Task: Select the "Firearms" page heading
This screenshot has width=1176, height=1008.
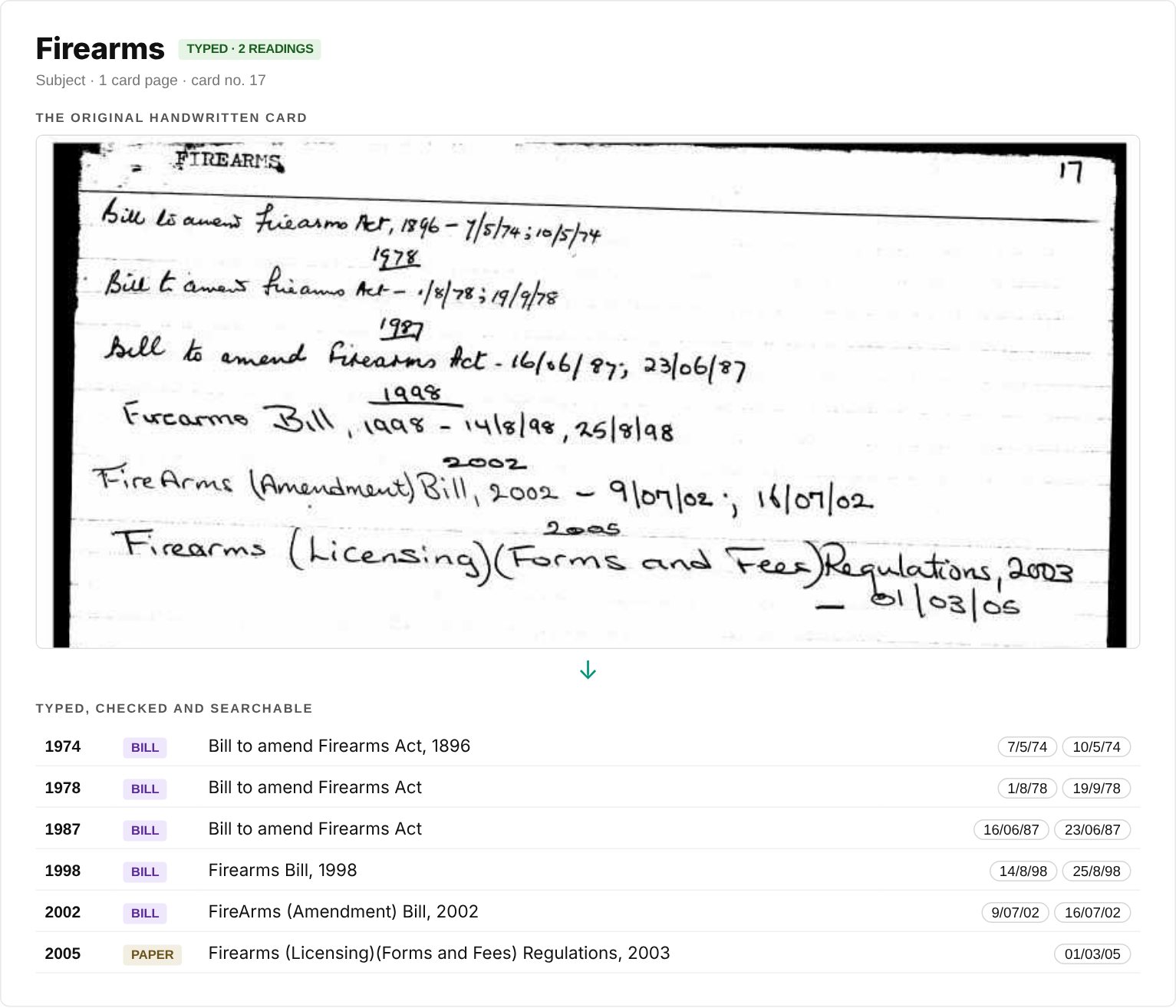Action: point(100,48)
